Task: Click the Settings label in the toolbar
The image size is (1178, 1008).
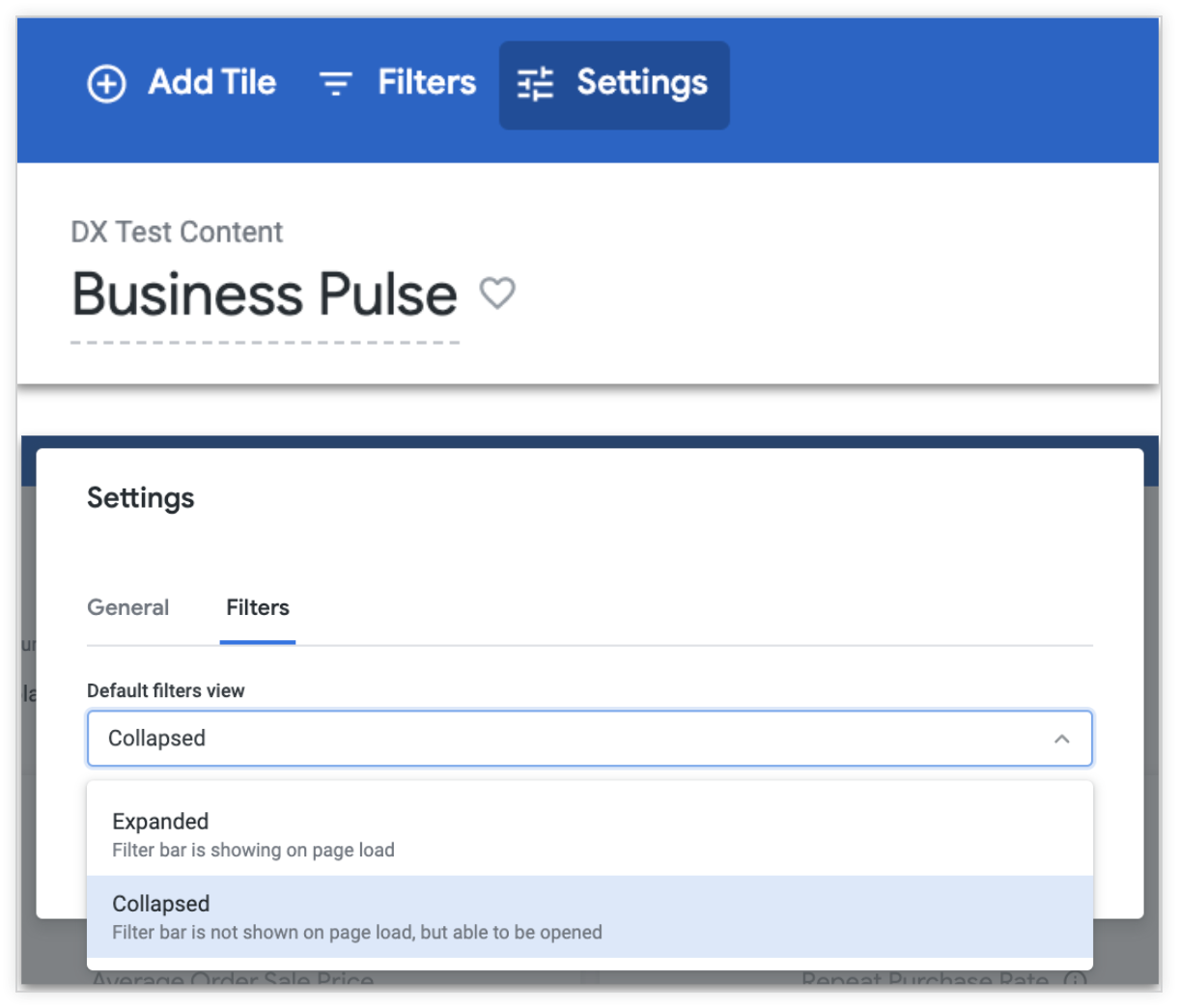Action: pos(641,83)
